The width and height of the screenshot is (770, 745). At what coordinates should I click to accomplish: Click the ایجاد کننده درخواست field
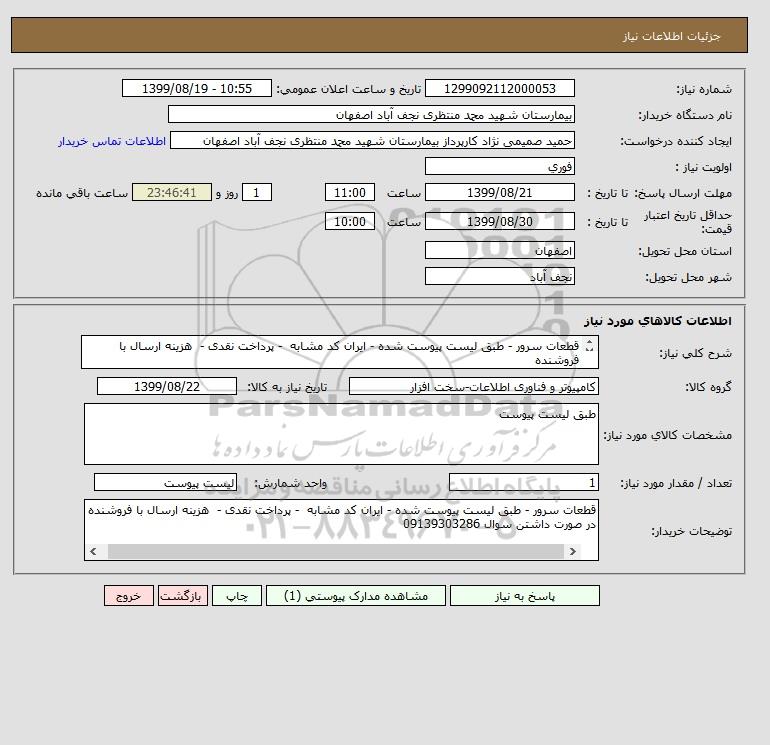click(372, 141)
